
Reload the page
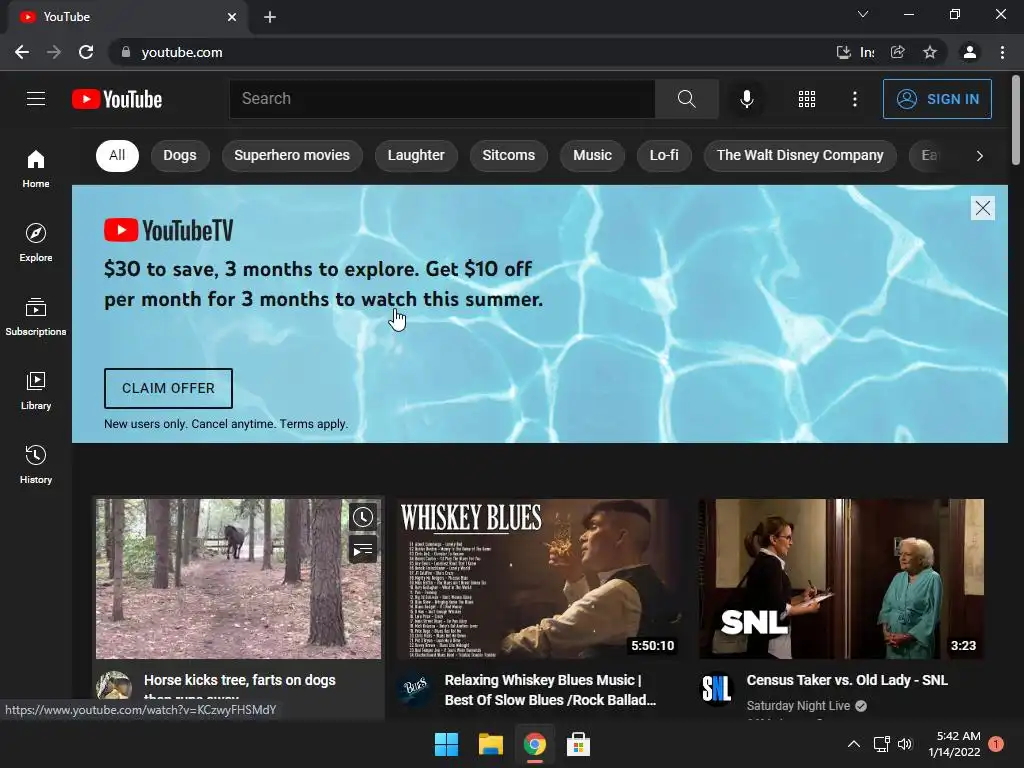tap(86, 52)
